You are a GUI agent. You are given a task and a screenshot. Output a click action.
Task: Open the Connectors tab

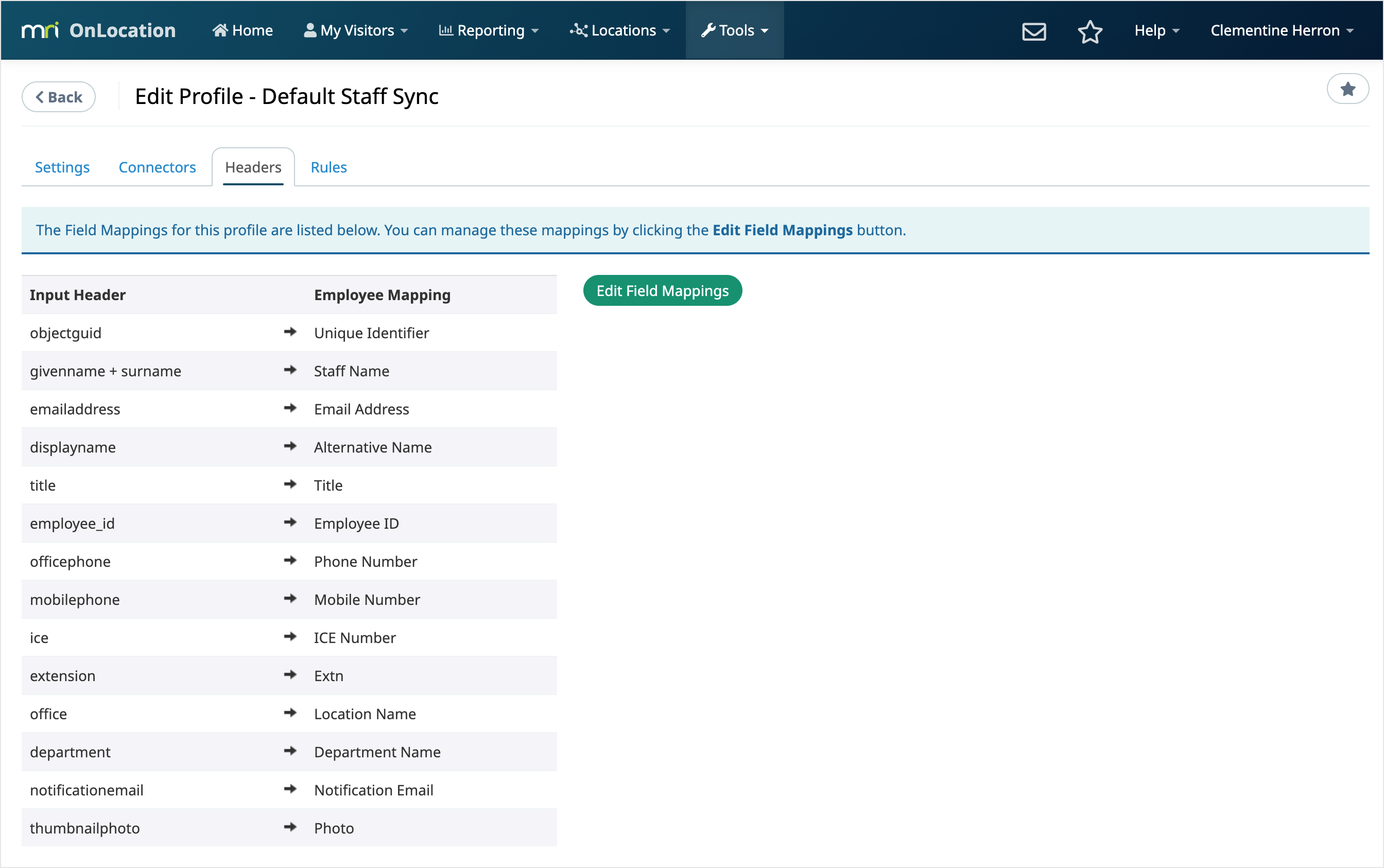pos(157,167)
